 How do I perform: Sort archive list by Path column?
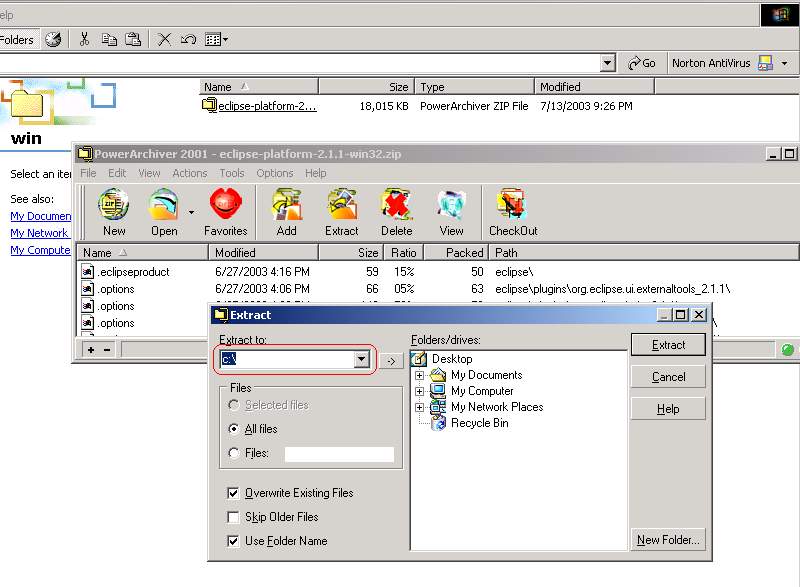[643, 252]
